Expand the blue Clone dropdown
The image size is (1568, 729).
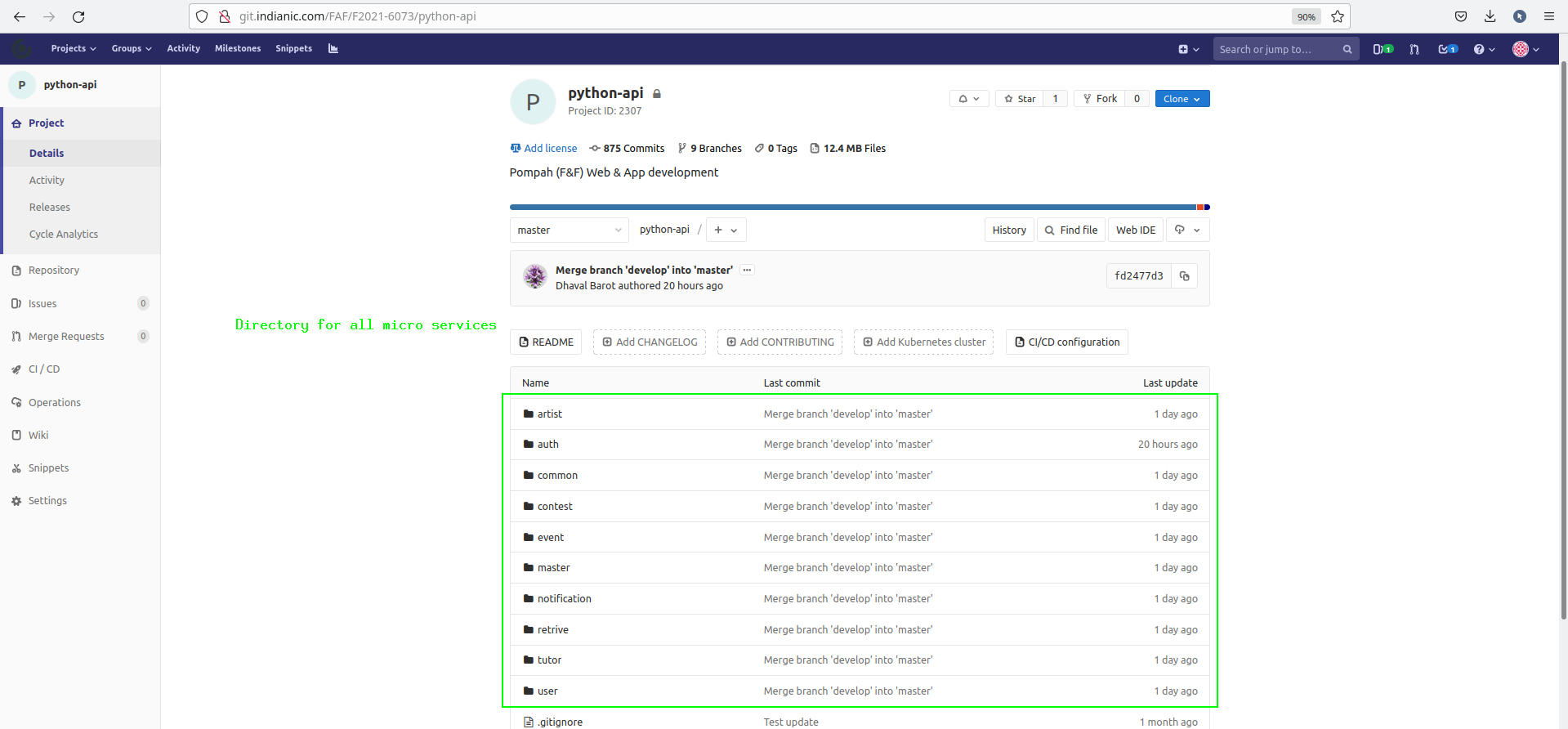[x=1182, y=99]
